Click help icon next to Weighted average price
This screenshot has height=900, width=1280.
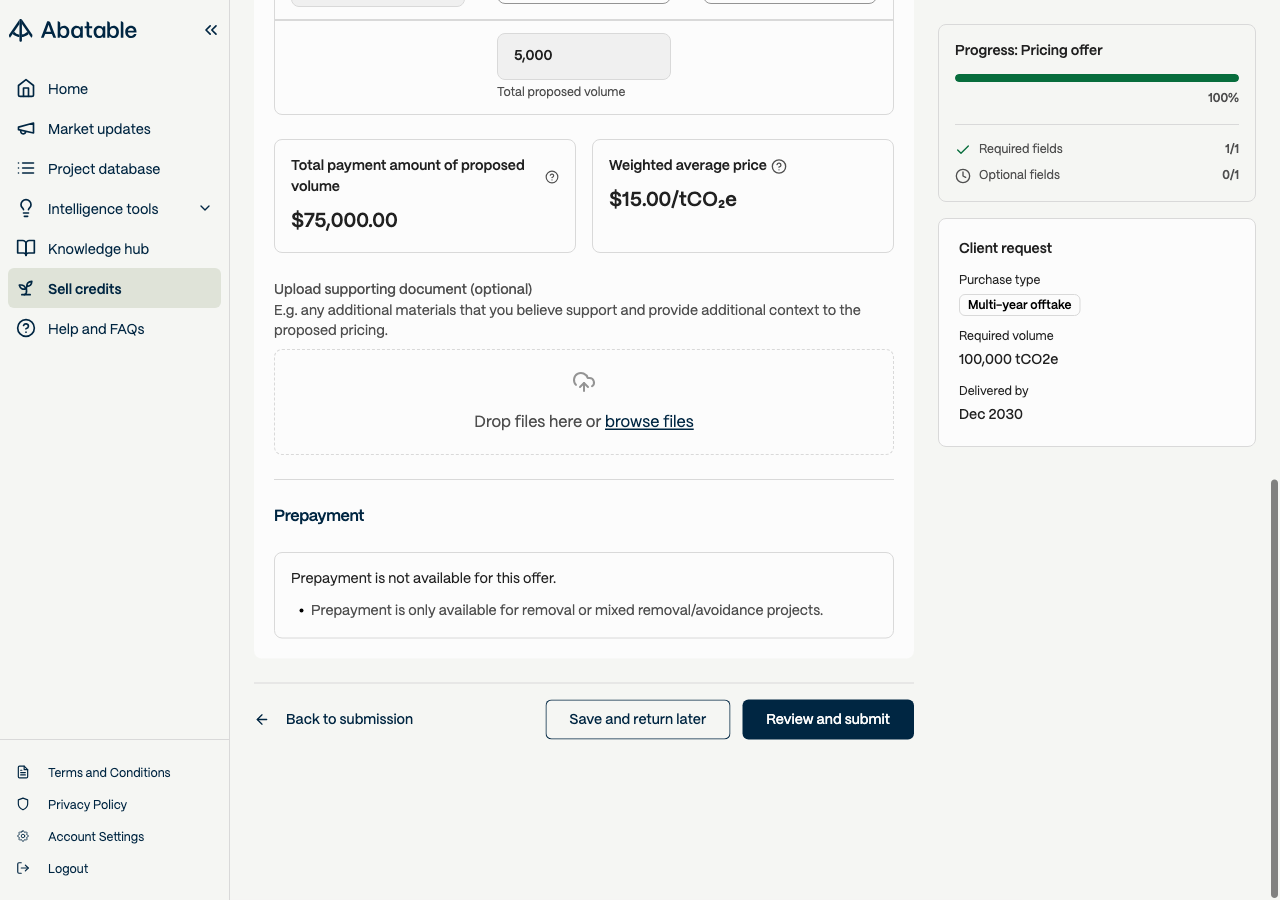tap(779, 166)
